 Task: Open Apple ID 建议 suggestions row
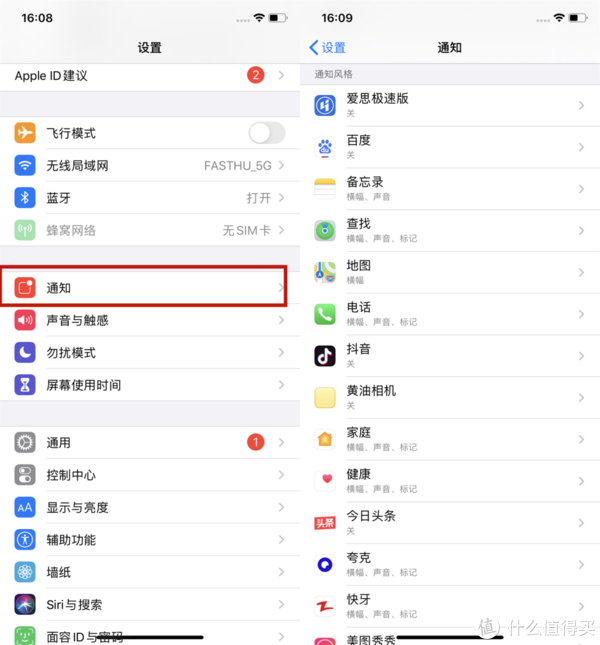pos(150,76)
